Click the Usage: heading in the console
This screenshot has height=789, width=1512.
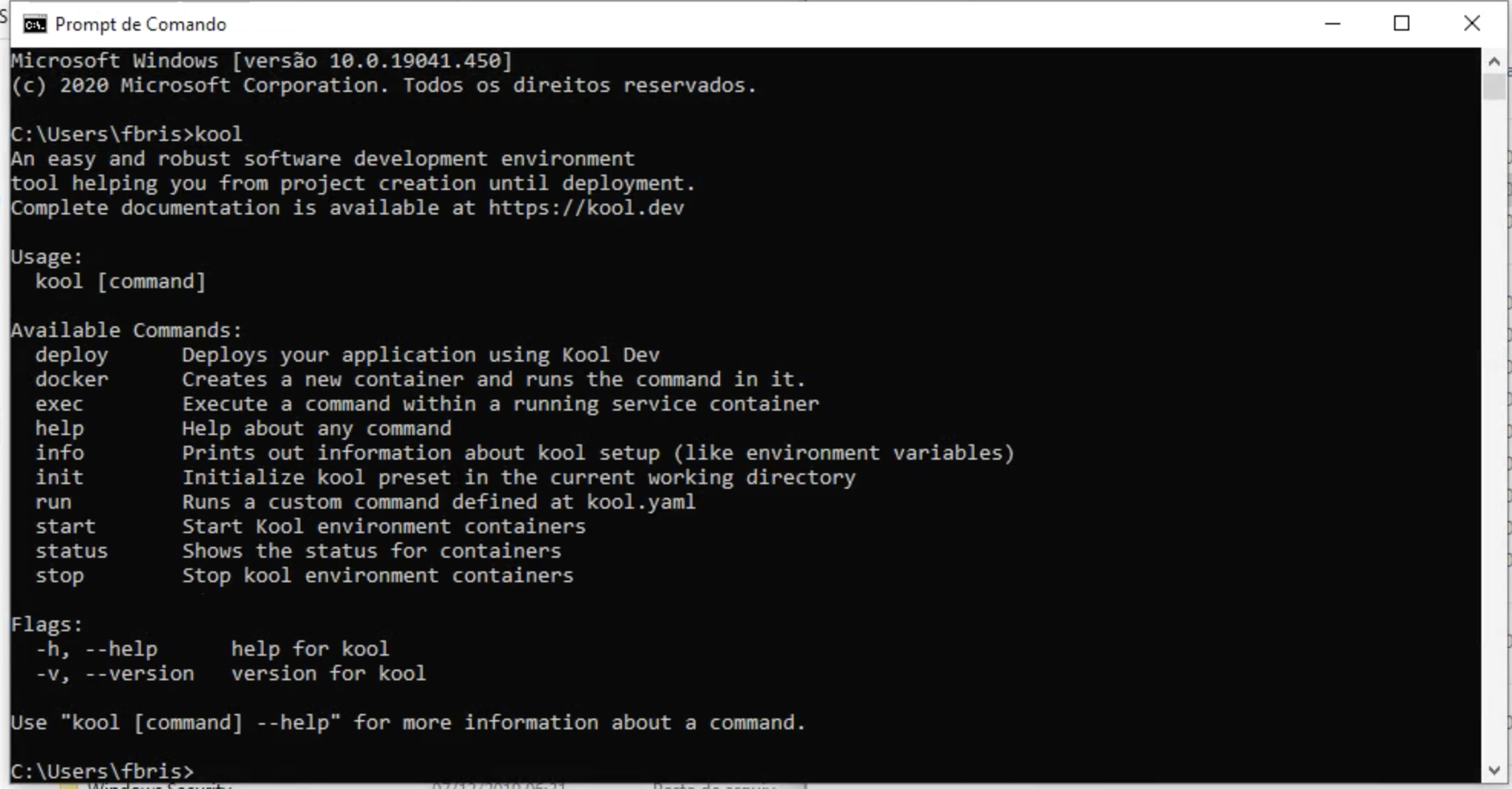(46, 256)
